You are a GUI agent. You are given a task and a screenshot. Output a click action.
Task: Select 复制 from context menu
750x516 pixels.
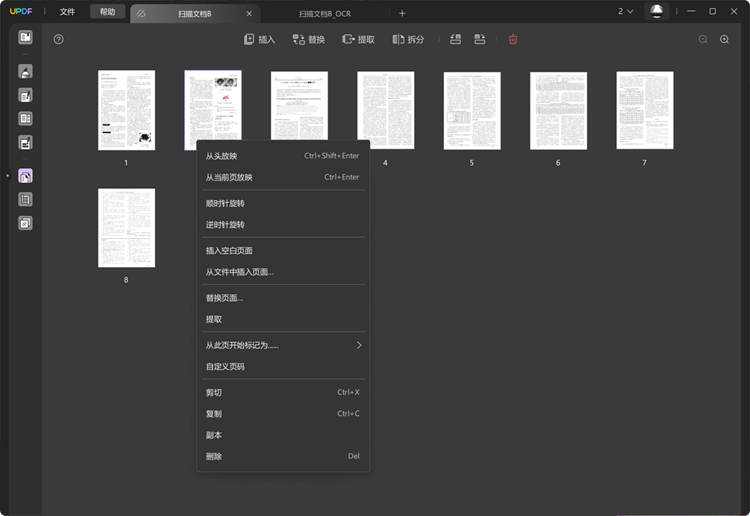(x=283, y=414)
